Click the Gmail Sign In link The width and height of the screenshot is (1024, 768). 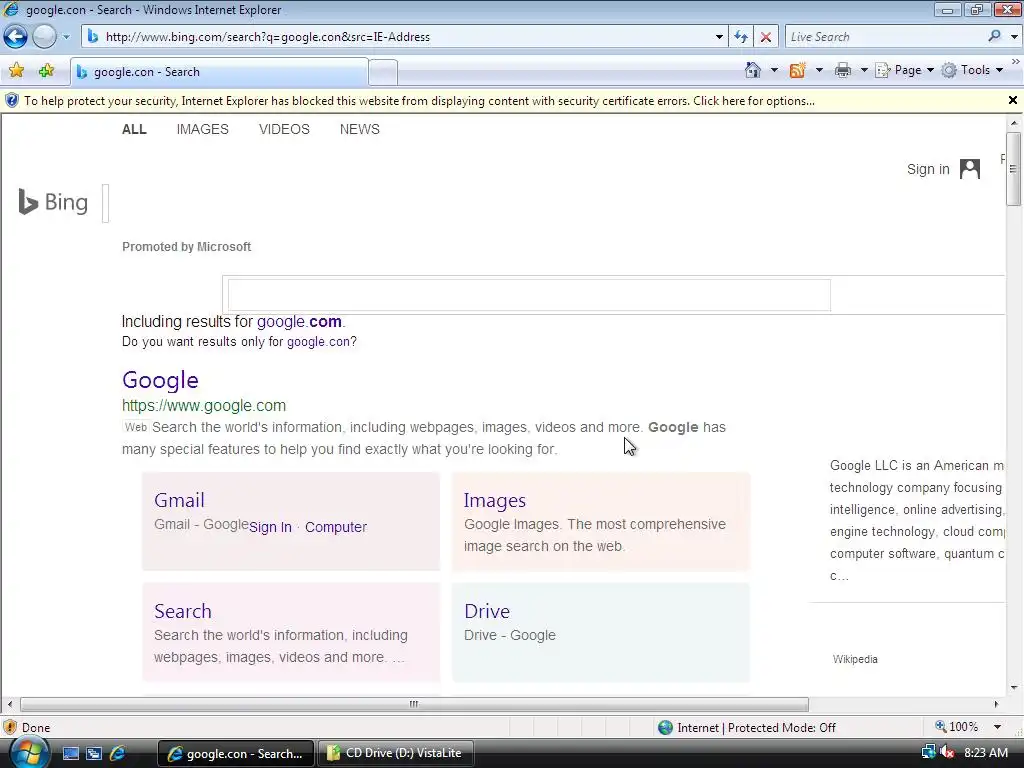270,527
